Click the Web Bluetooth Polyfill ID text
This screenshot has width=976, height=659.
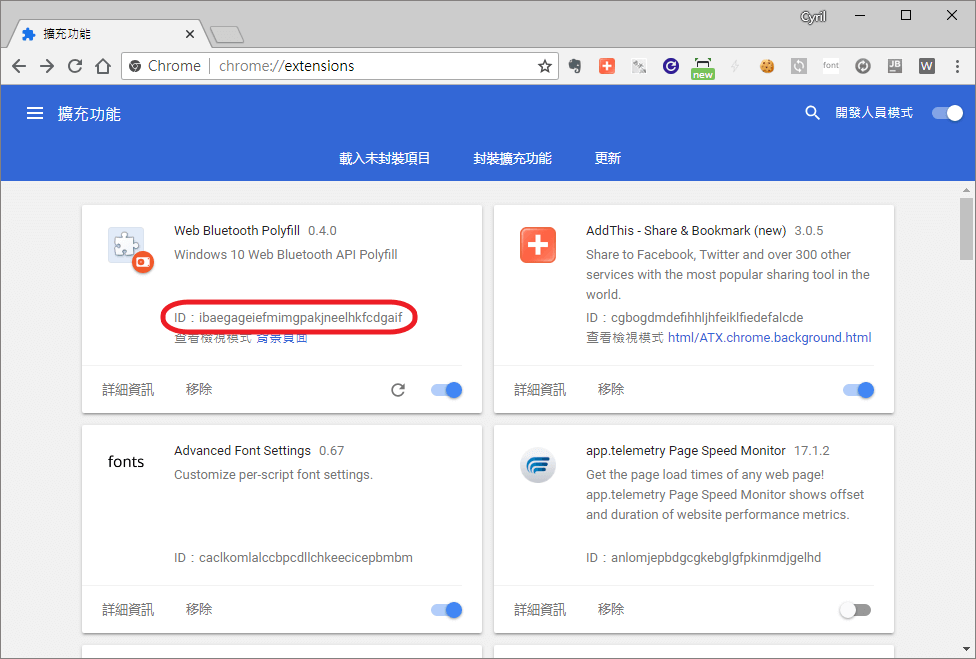click(288, 317)
